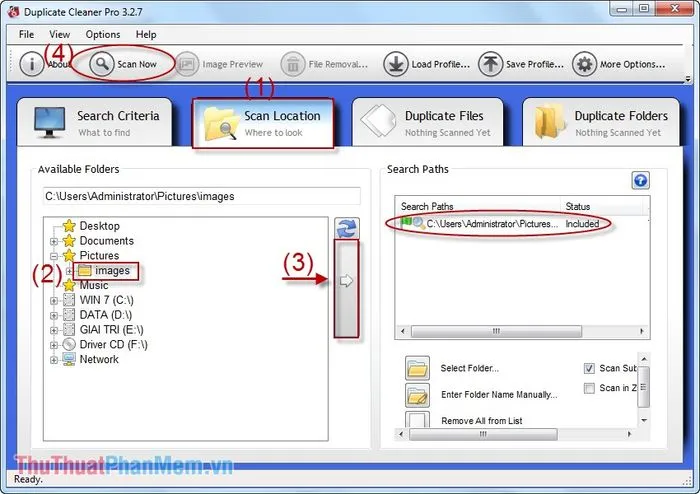The image size is (700, 494).
Task: Click the Save Profile upload icon
Action: click(x=490, y=64)
